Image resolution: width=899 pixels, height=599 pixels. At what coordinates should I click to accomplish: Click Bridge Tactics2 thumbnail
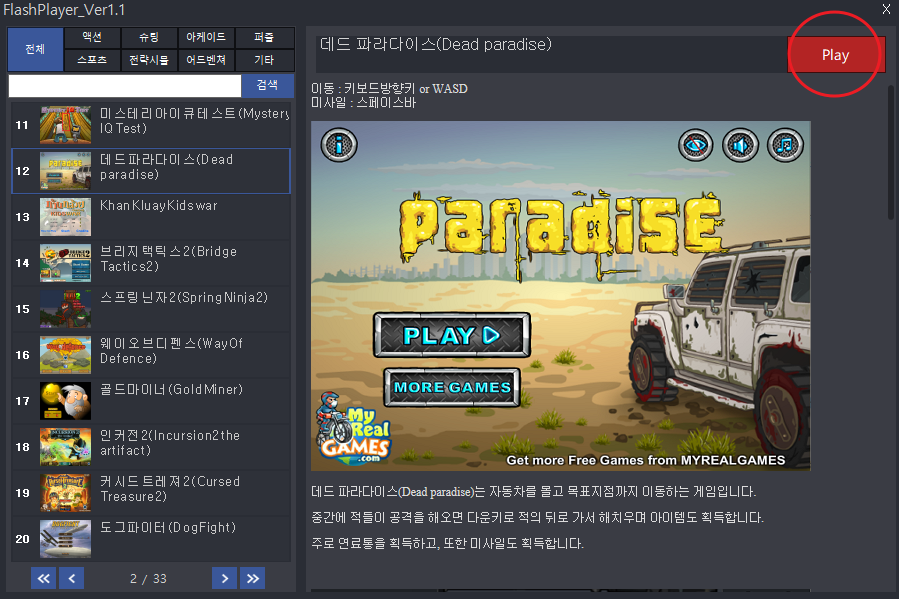pyautogui.click(x=65, y=263)
